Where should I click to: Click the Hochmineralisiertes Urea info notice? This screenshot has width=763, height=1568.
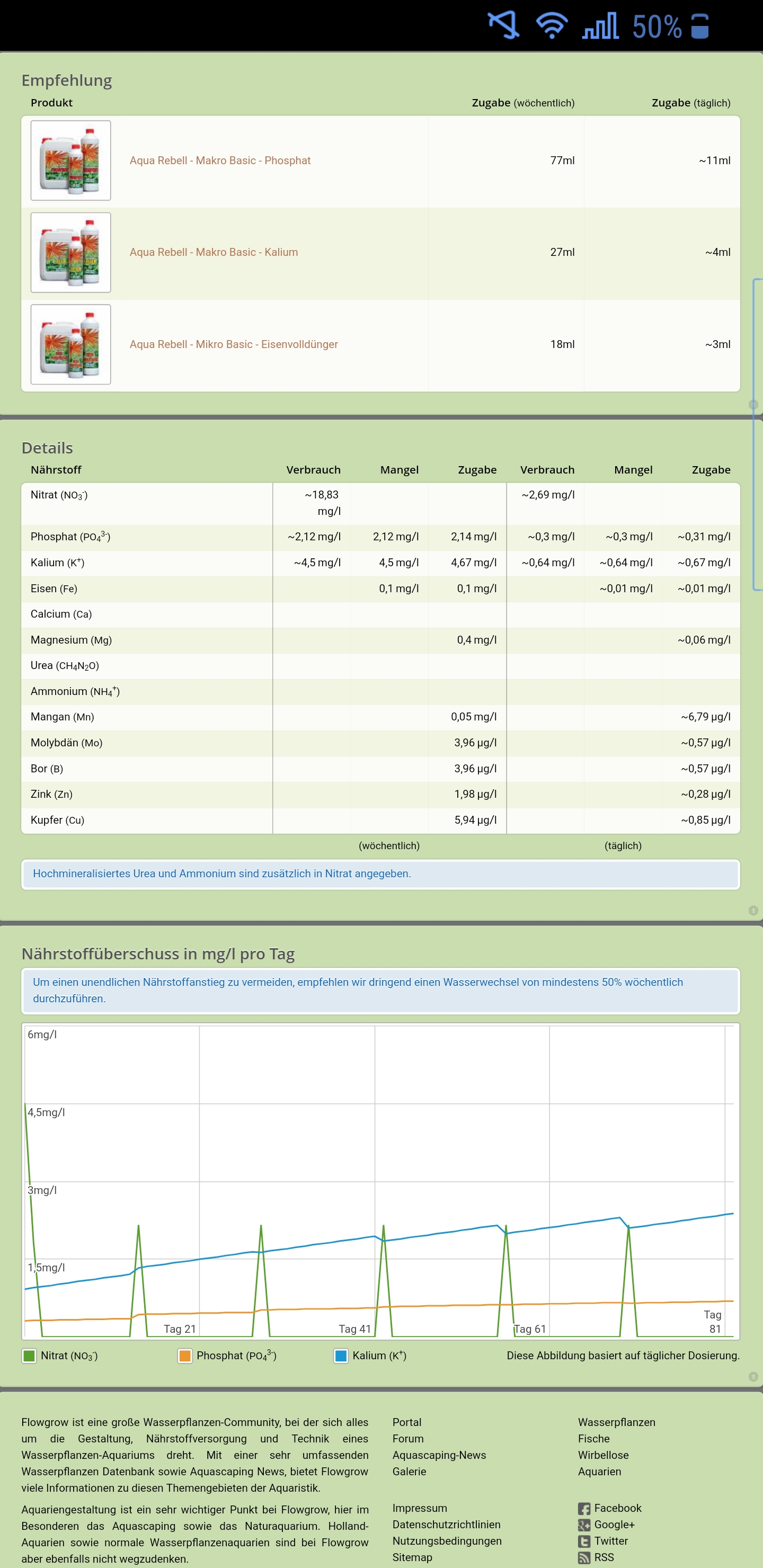380,874
